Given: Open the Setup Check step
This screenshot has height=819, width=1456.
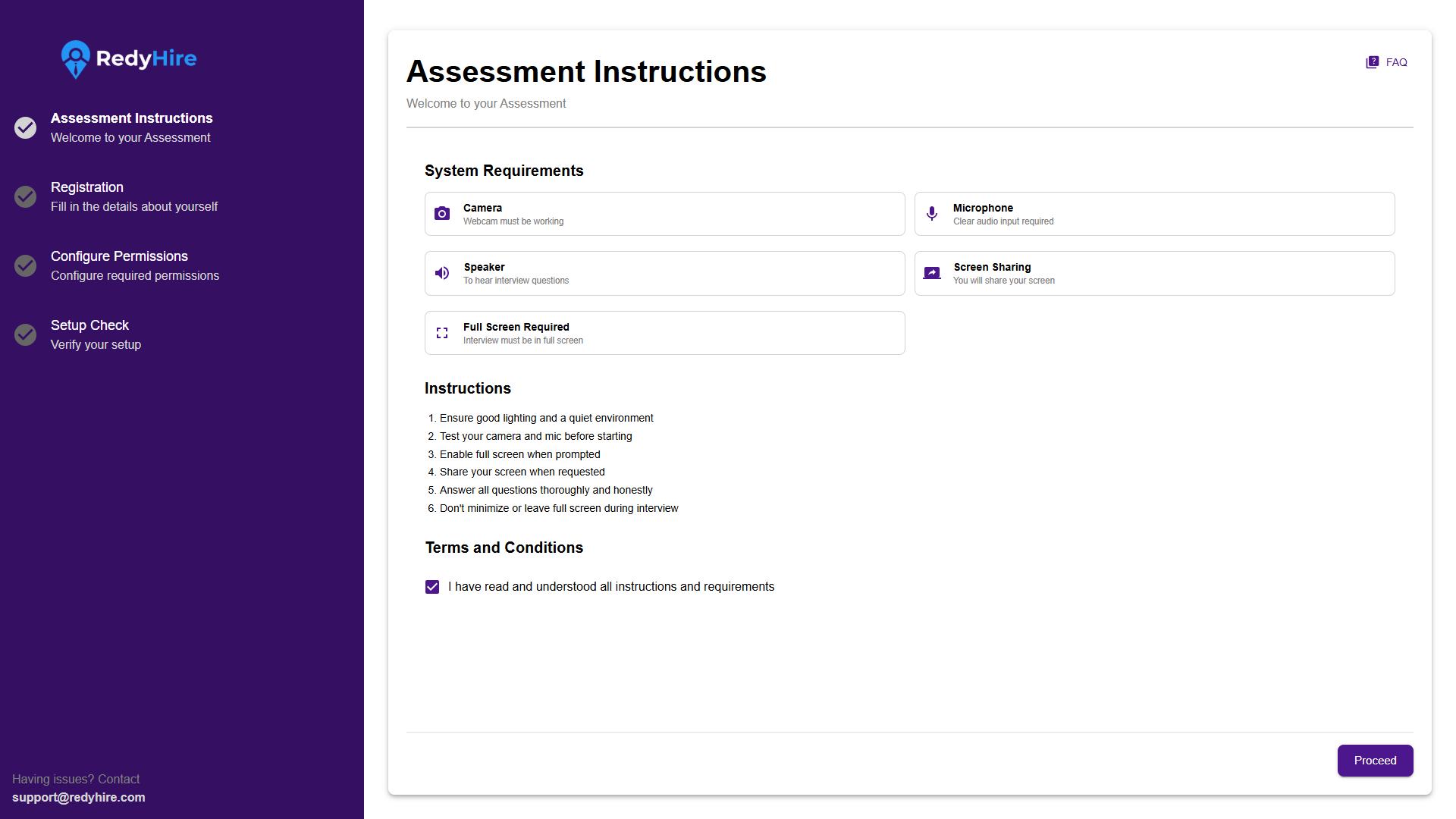Looking at the screenshot, I should click(96, 334).
